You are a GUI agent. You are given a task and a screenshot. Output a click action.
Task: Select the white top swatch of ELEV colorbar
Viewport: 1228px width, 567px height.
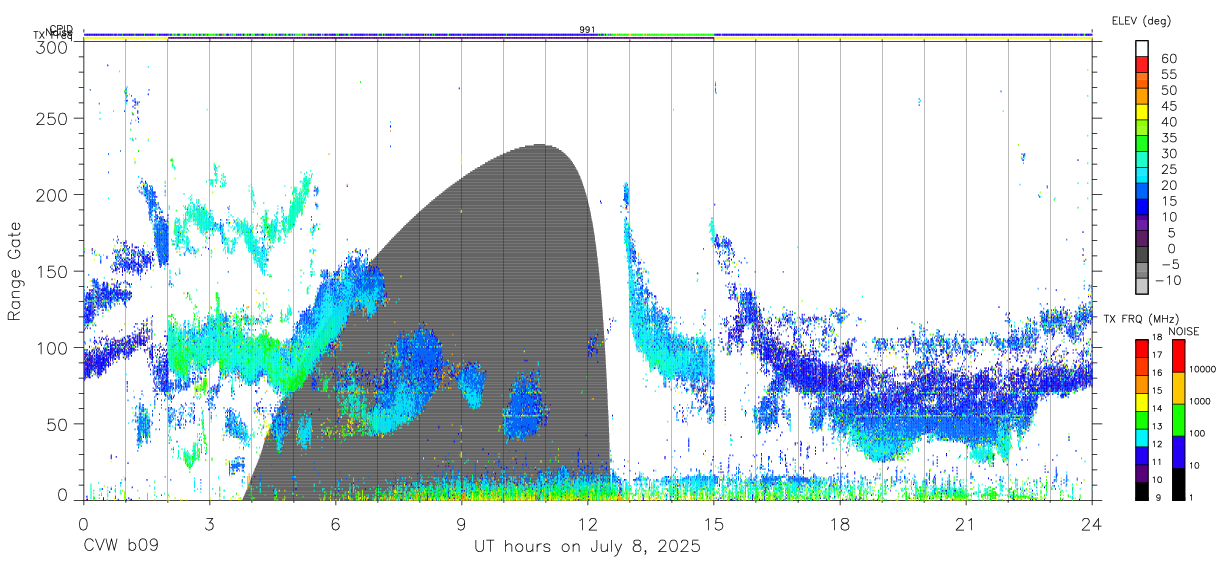click(1143, 47)
